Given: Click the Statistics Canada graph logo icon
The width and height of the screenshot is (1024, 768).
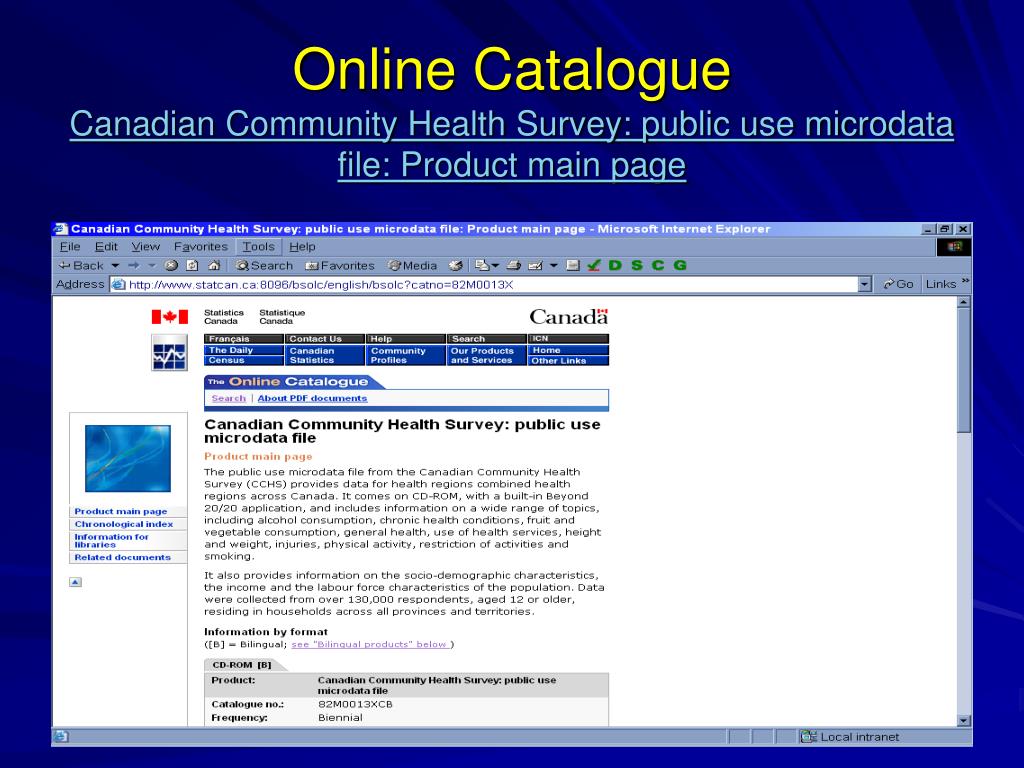Looking at the screenshot, I should (x=169, y=353).
